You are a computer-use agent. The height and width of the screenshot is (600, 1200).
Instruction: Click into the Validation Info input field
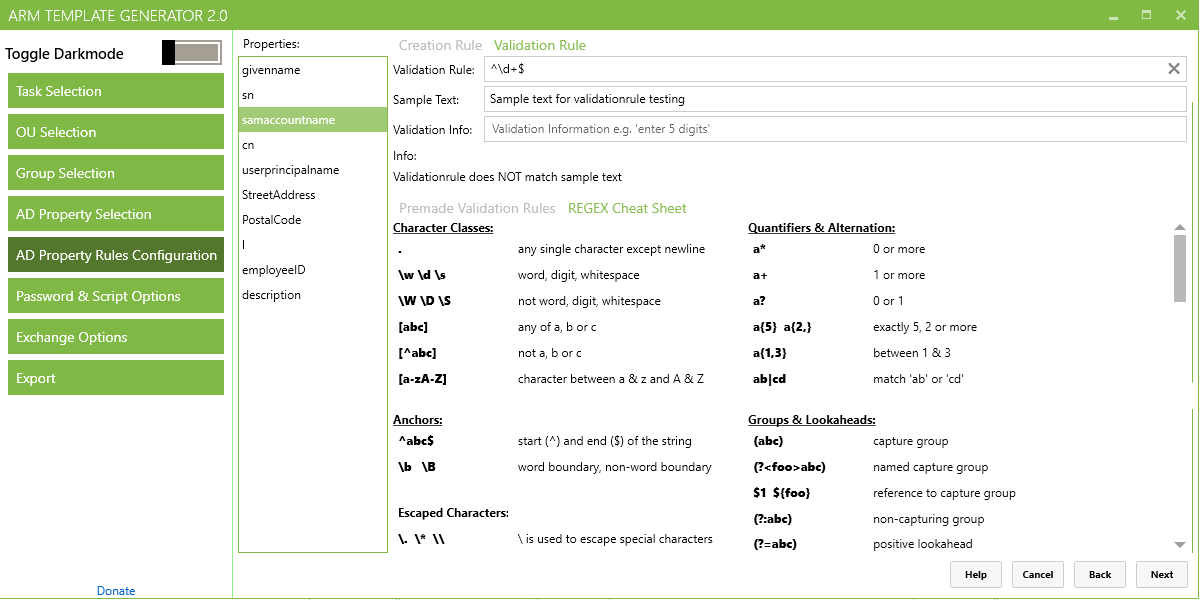coord(835,129)
